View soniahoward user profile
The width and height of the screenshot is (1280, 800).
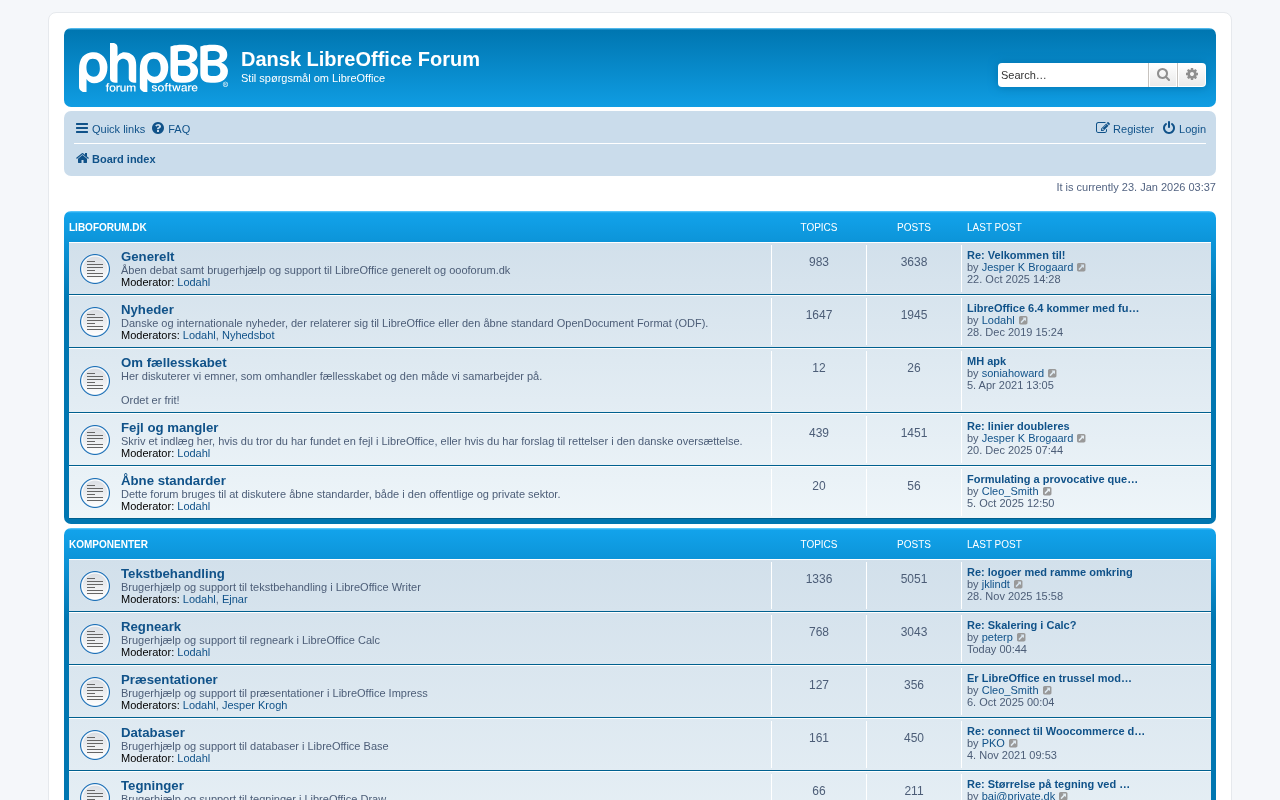point(1013,373)
